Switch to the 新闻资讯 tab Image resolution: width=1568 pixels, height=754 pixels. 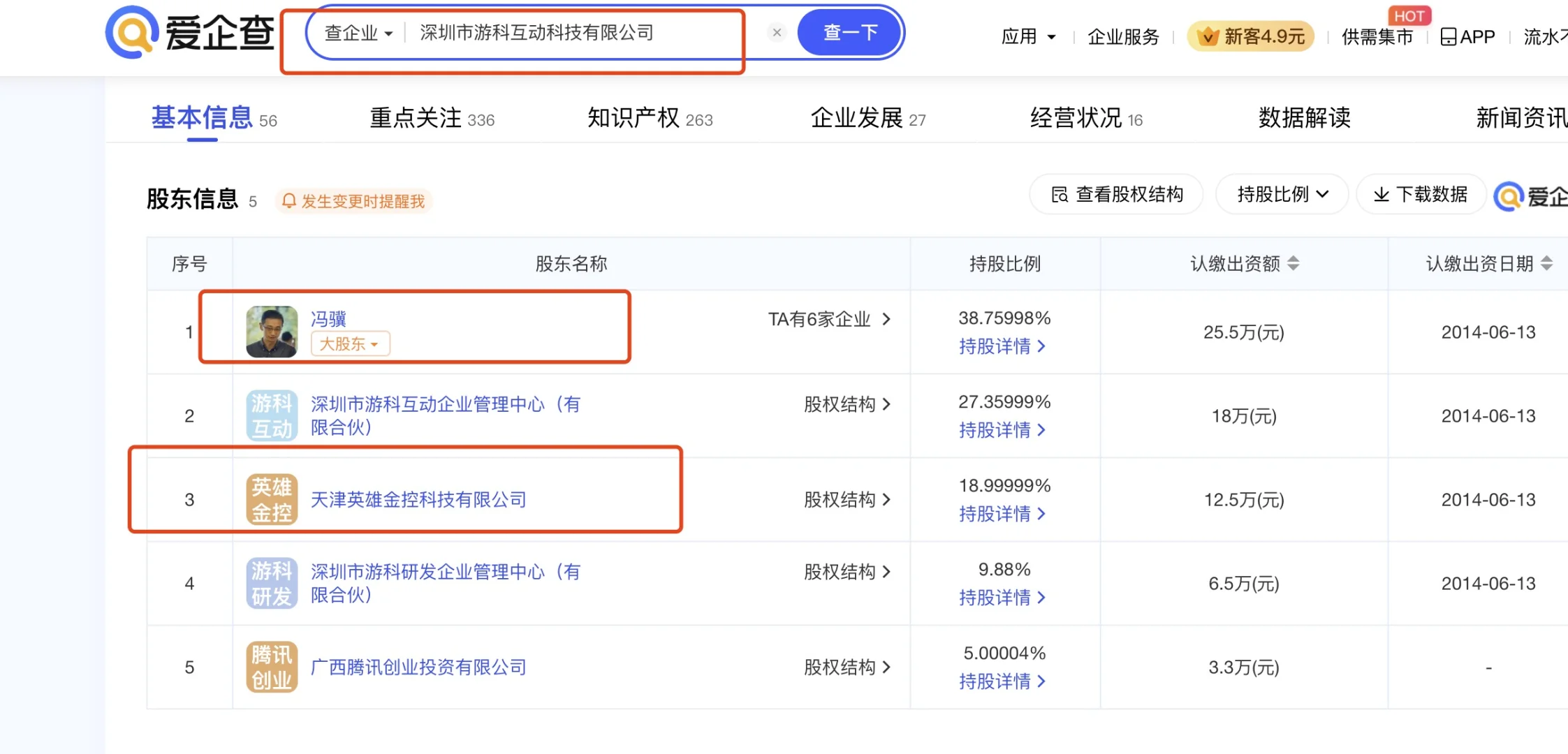1521,118
